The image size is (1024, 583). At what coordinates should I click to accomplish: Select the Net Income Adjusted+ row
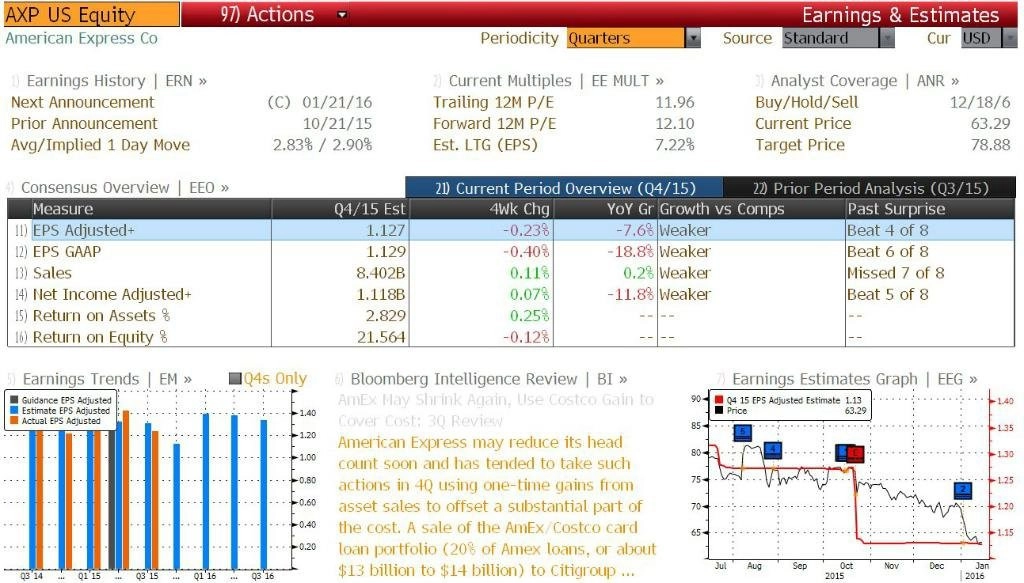511,294
